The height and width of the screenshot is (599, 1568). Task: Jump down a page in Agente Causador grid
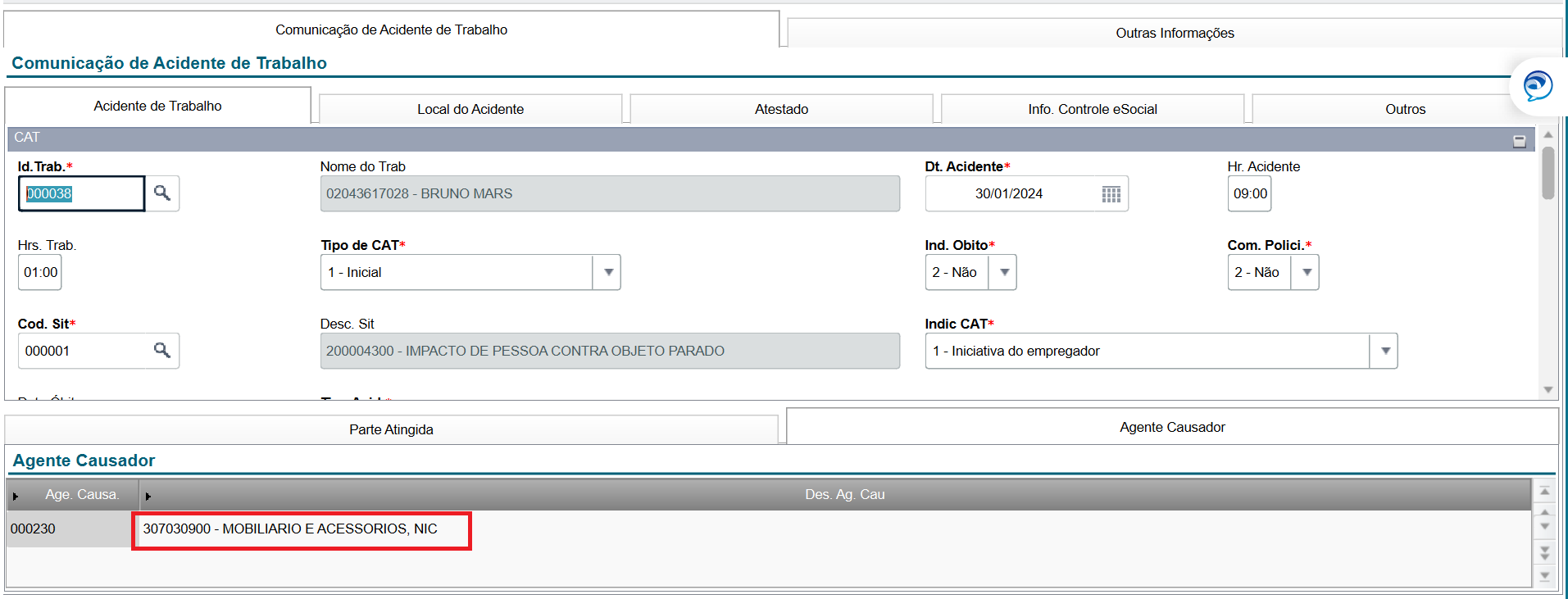tap(1544, 553)
